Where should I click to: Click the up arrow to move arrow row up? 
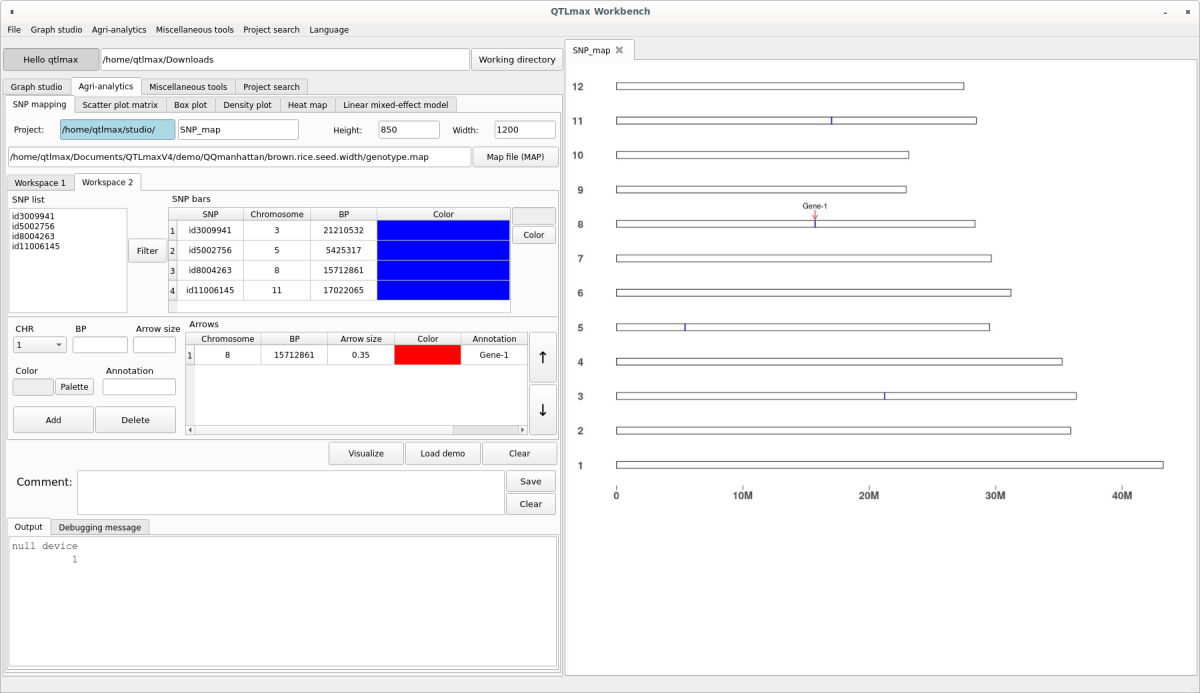click(x=542, y=359)
